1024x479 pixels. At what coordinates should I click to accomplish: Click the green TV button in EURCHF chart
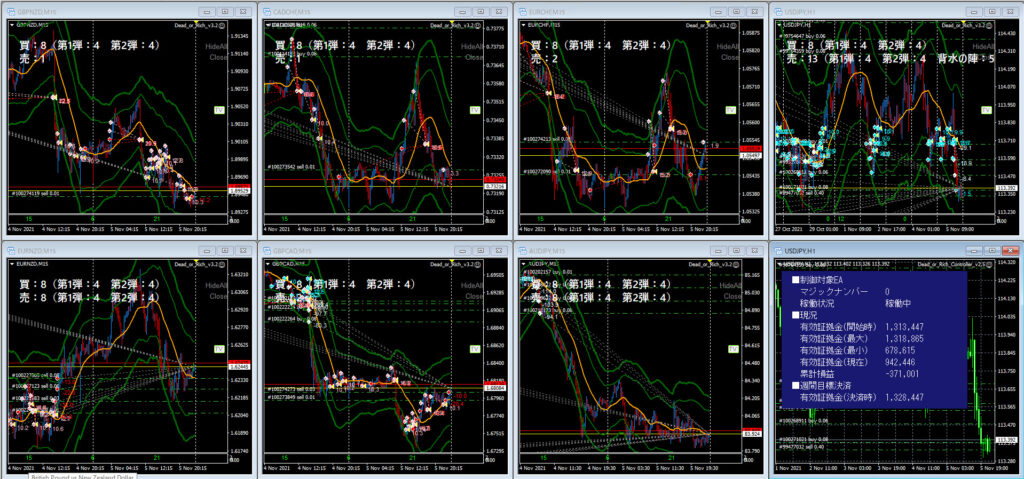click(x=731, y=110)
